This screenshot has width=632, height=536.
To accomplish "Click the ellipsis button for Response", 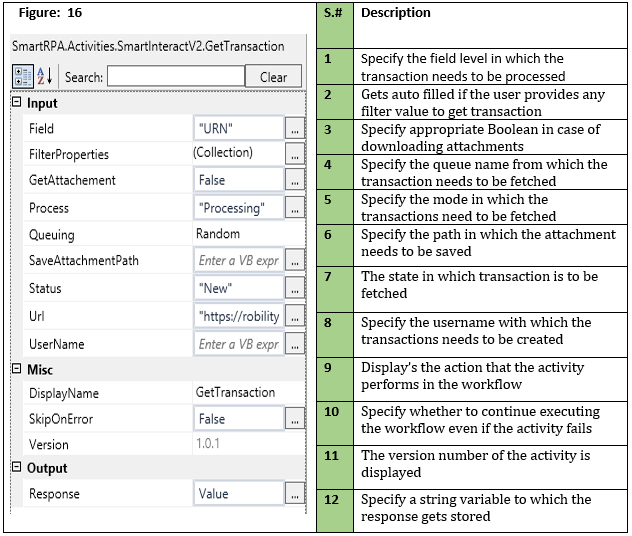I will pyautogui.click(x=294, y=494).
